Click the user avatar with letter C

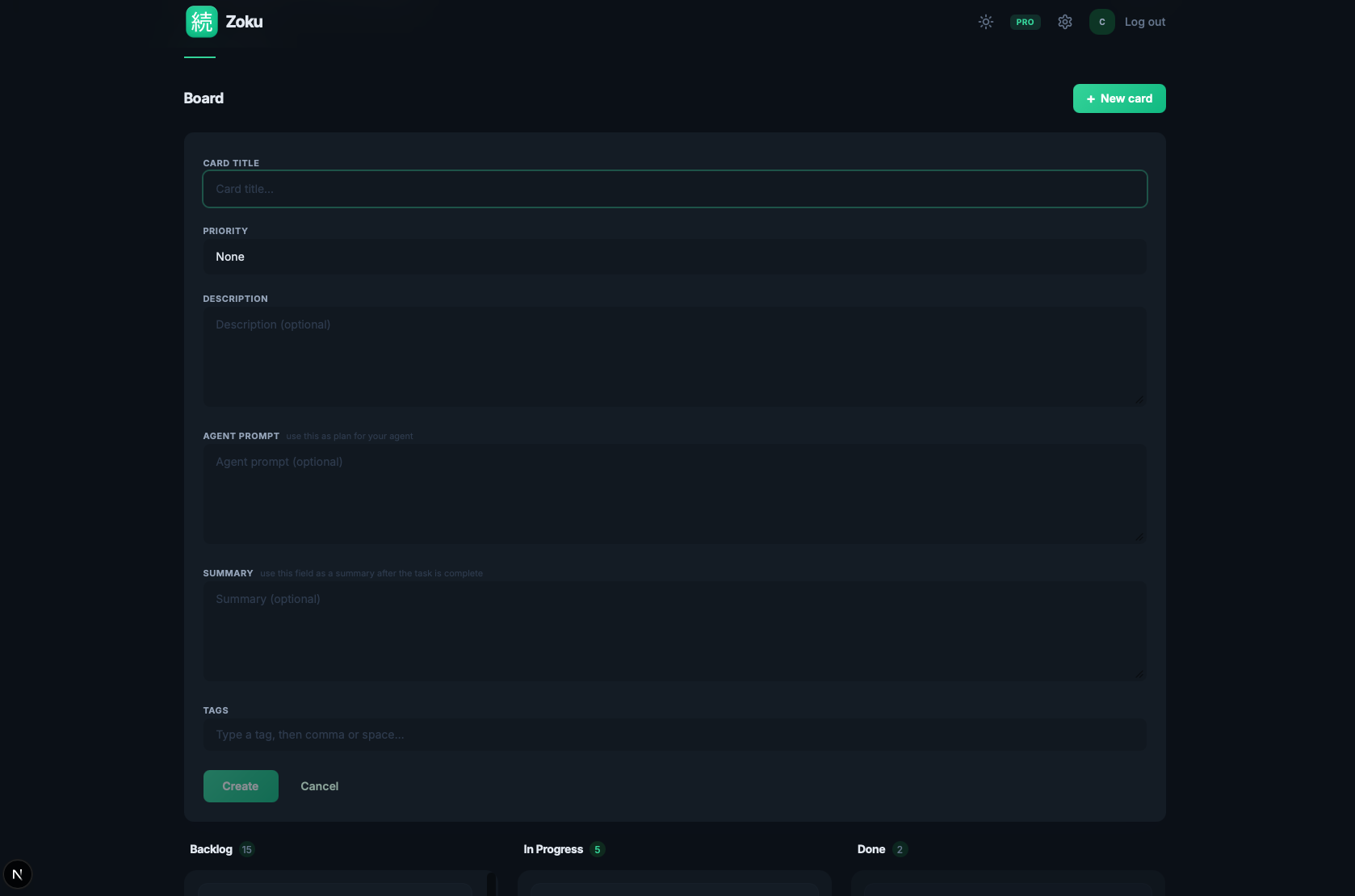click(1101, 22)
